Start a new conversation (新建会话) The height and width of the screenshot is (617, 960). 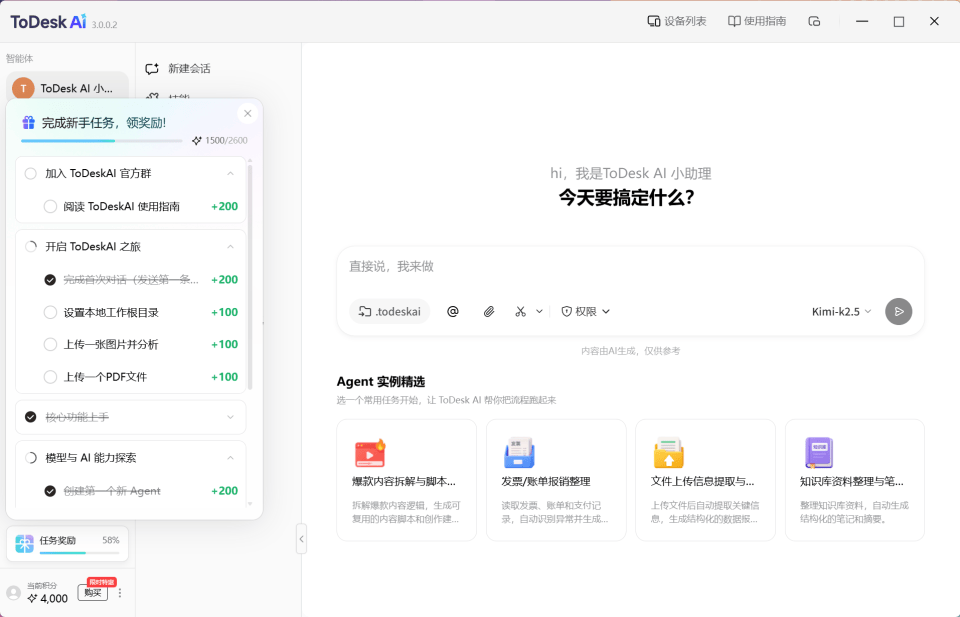178,69
